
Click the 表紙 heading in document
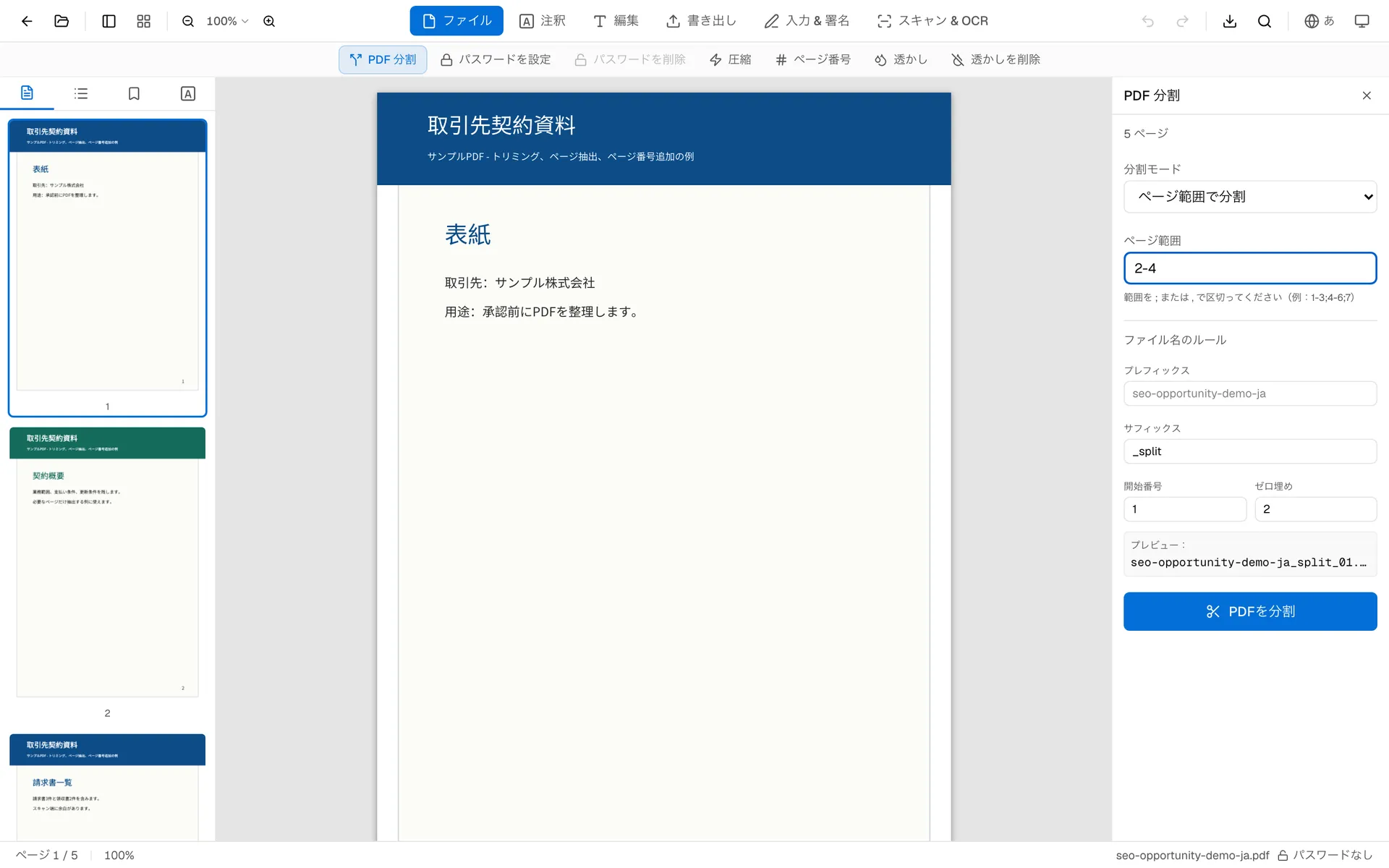tap(467, 234)
